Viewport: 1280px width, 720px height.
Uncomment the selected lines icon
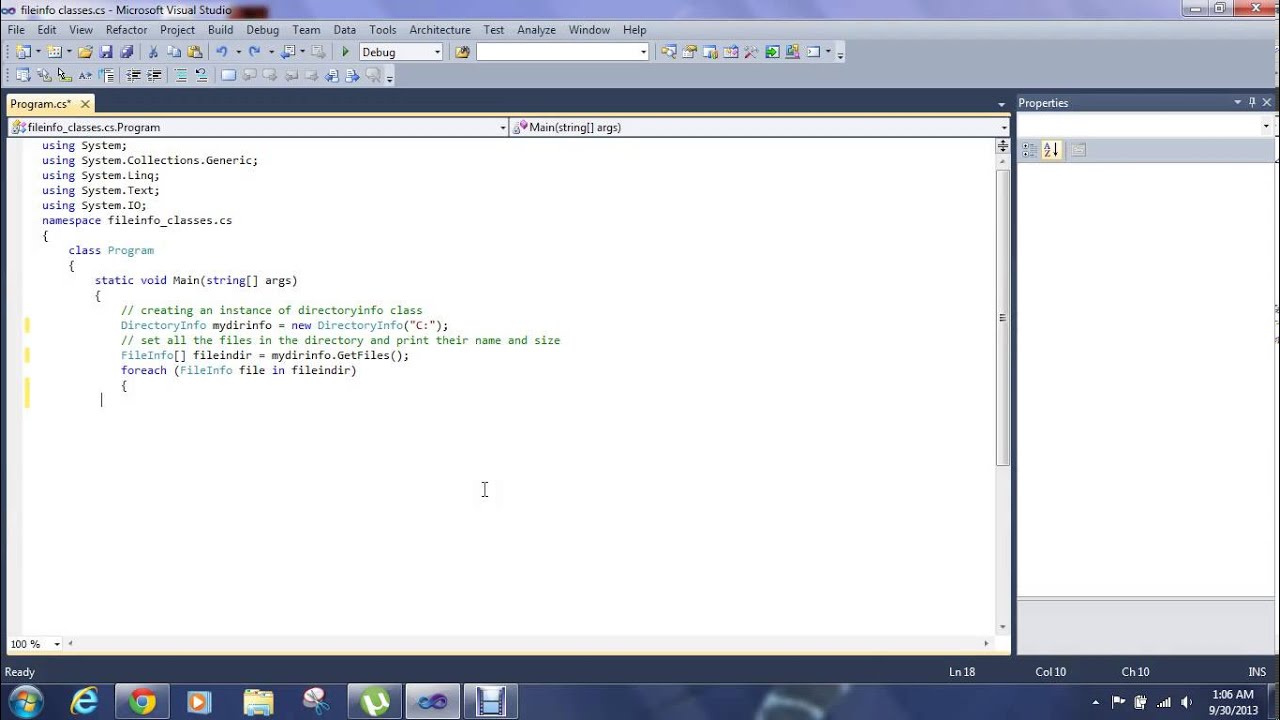[x=201, y=75]
